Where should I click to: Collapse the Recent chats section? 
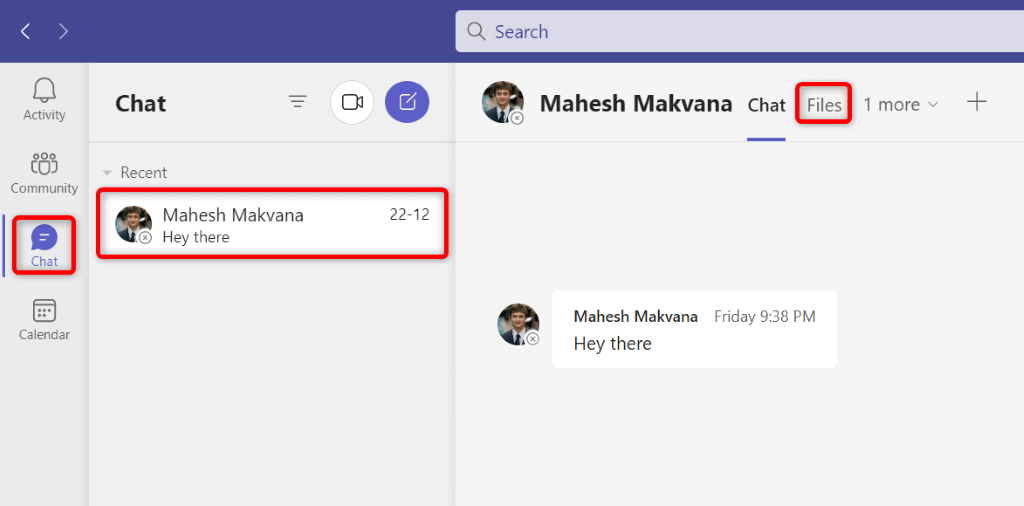(x=108, y=173)
